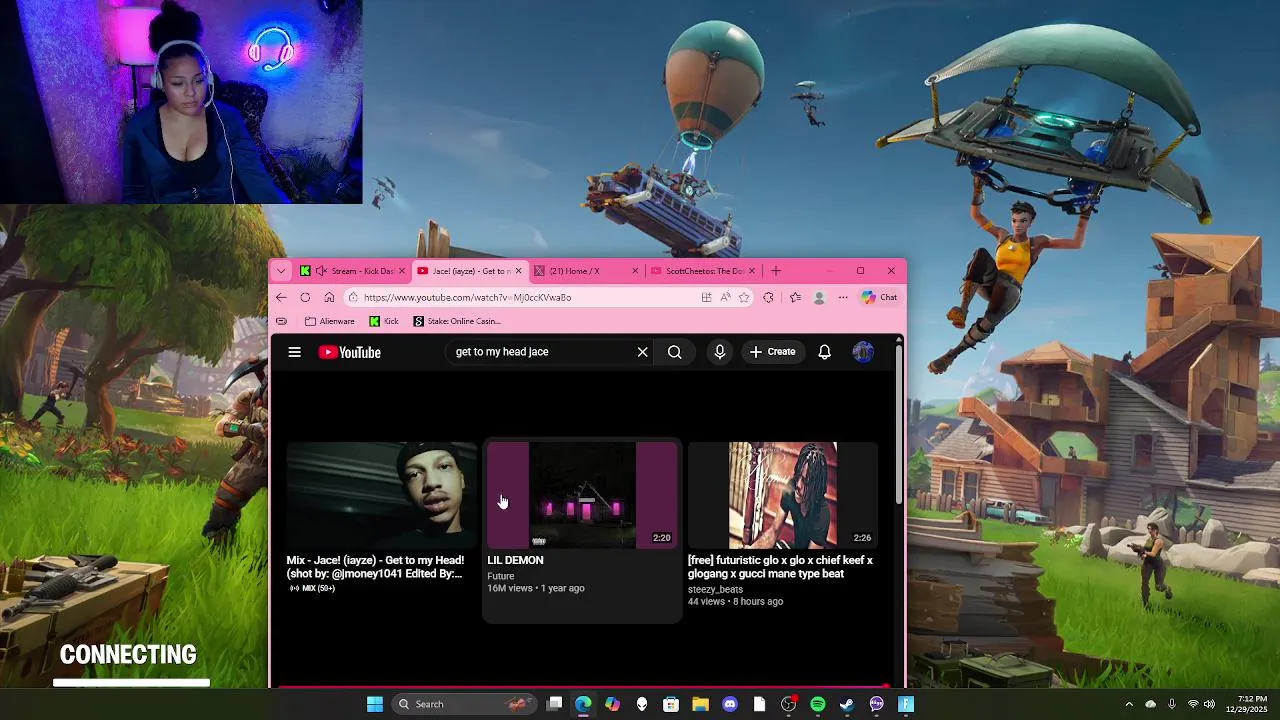Show hidden system tray icons
1280x720 pixels.
1129,704
